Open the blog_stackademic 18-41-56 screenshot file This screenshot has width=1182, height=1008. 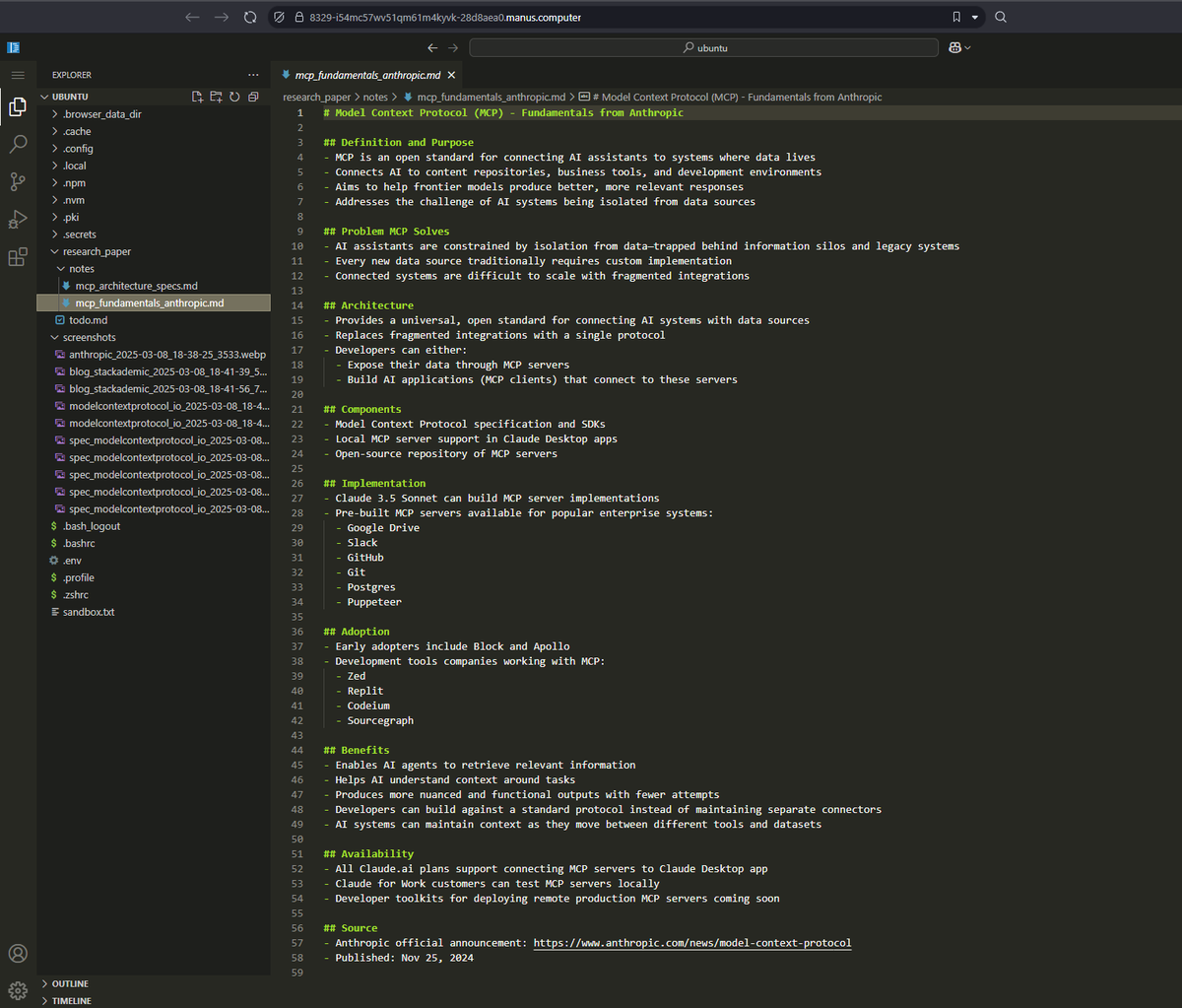pyautogui.click(x=167, y=388)
